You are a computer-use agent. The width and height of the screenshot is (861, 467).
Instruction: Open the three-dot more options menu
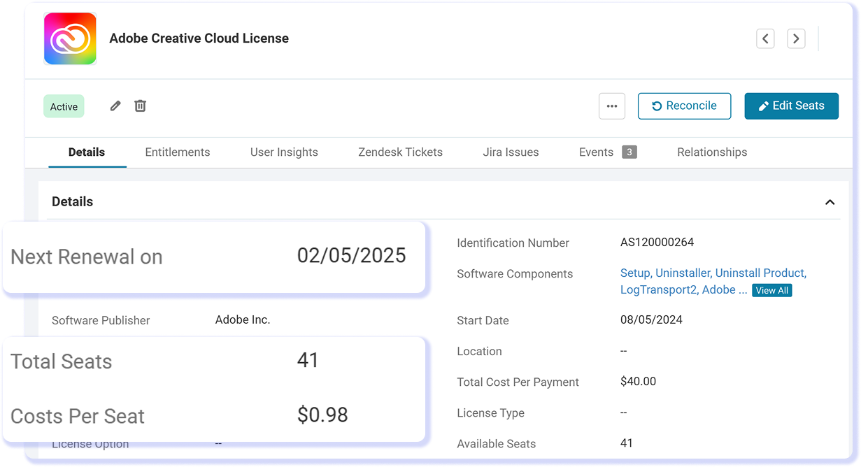pos(612,106)
